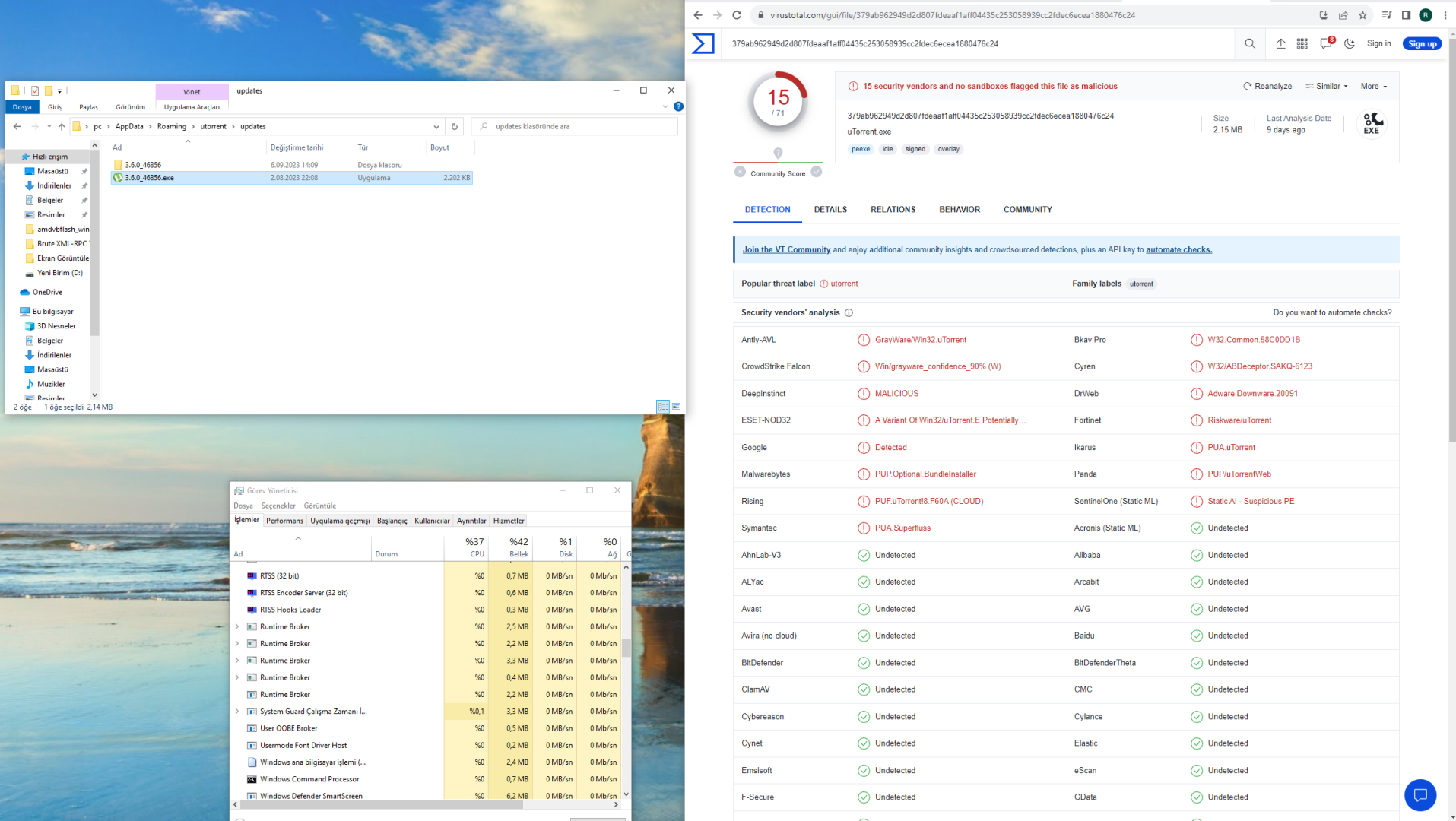Sort Task Manager processes by Bellek column
The height and width of the screenshot is (821, 1456).
coord(511,547)
